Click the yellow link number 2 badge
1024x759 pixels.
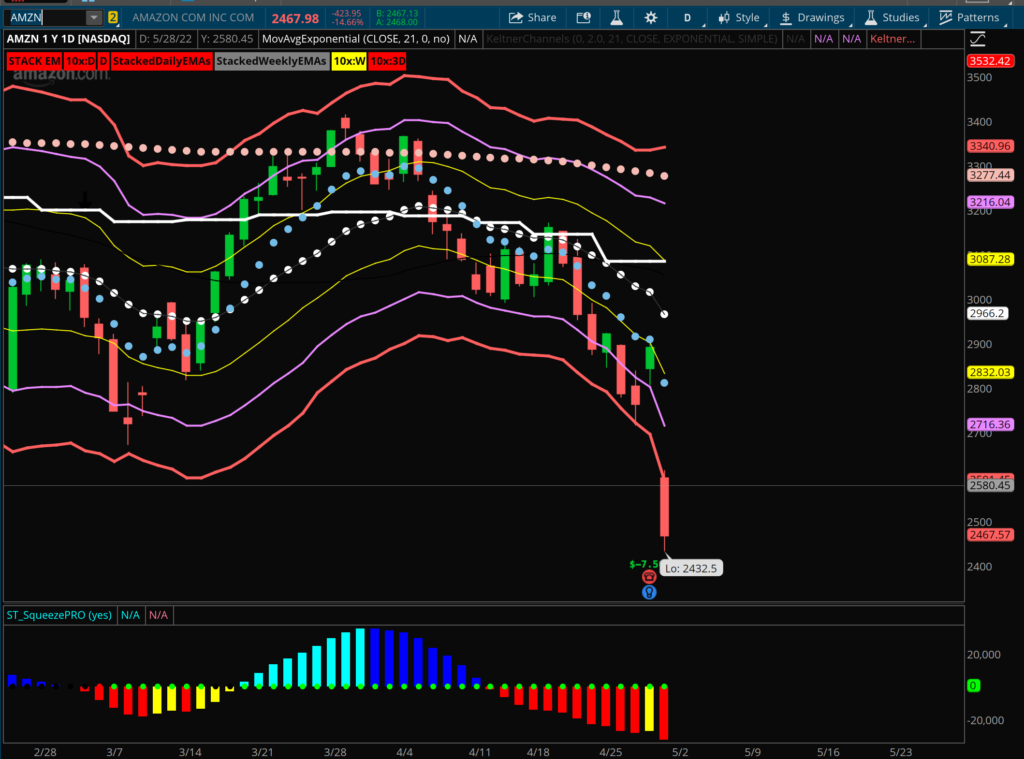(112, 18)
